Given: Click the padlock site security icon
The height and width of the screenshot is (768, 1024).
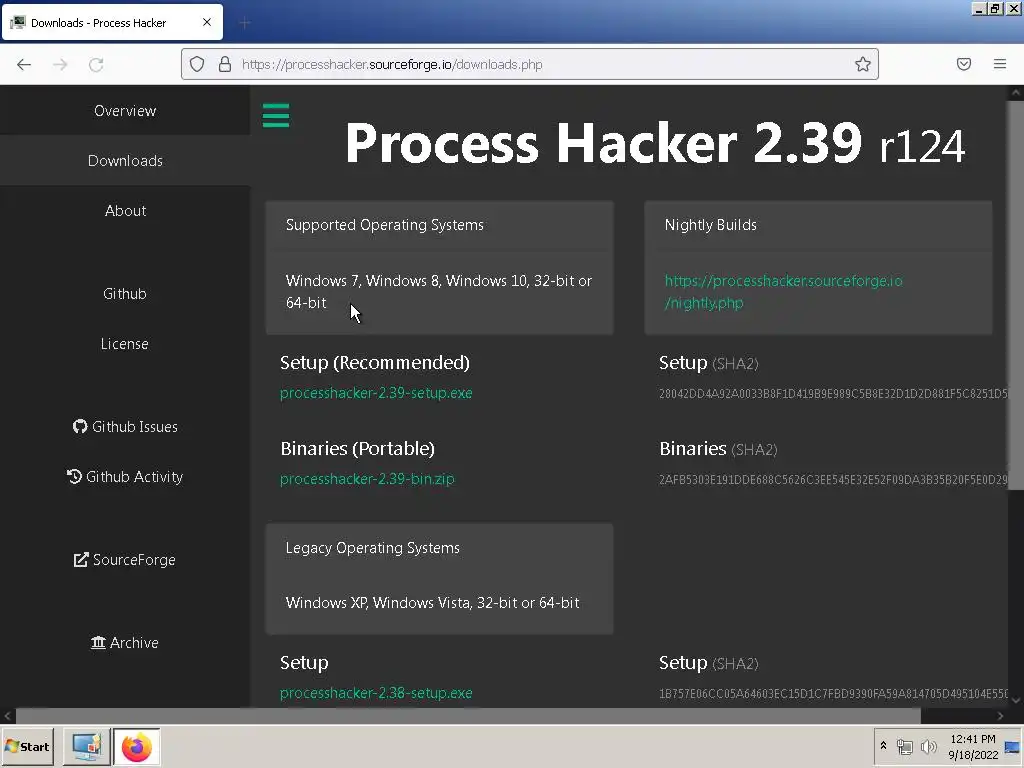Looking at the screenshot, I should point(225,64).
